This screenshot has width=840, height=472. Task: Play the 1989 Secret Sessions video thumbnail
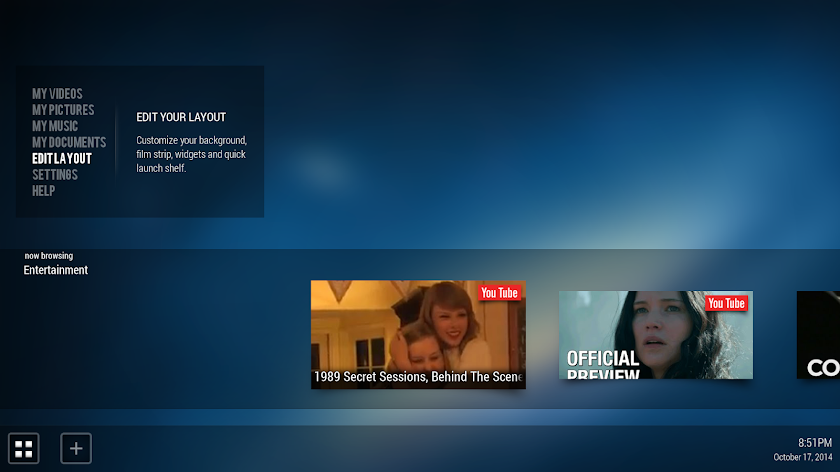coord(418,334)
